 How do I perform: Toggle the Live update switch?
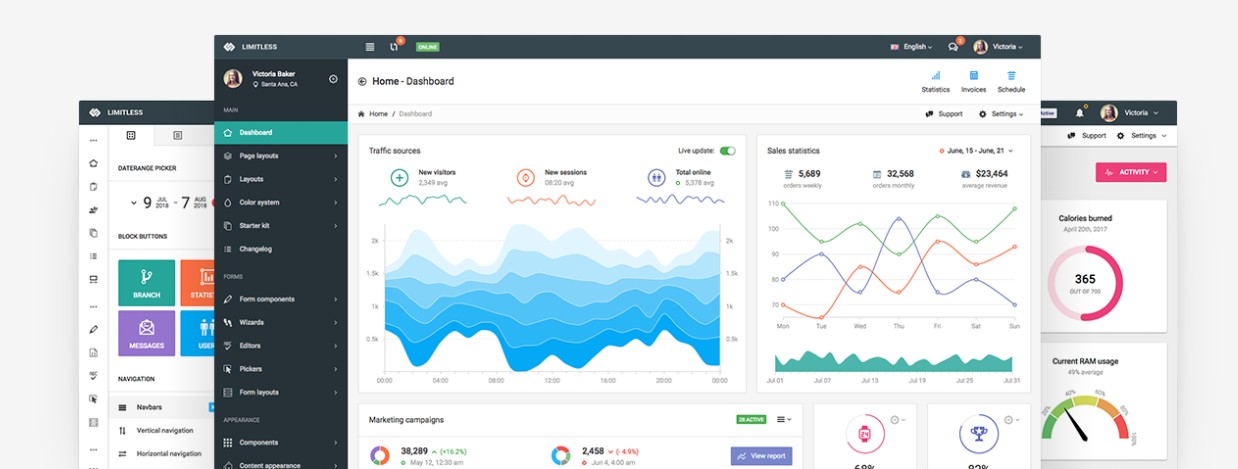pos(727,151)
